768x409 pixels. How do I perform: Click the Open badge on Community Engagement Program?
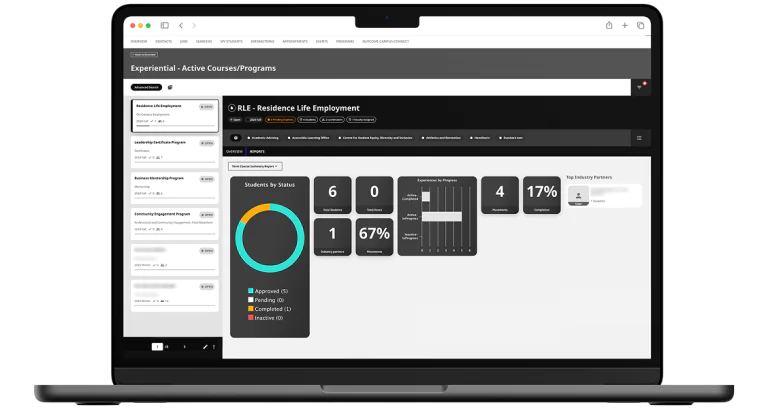207,215
